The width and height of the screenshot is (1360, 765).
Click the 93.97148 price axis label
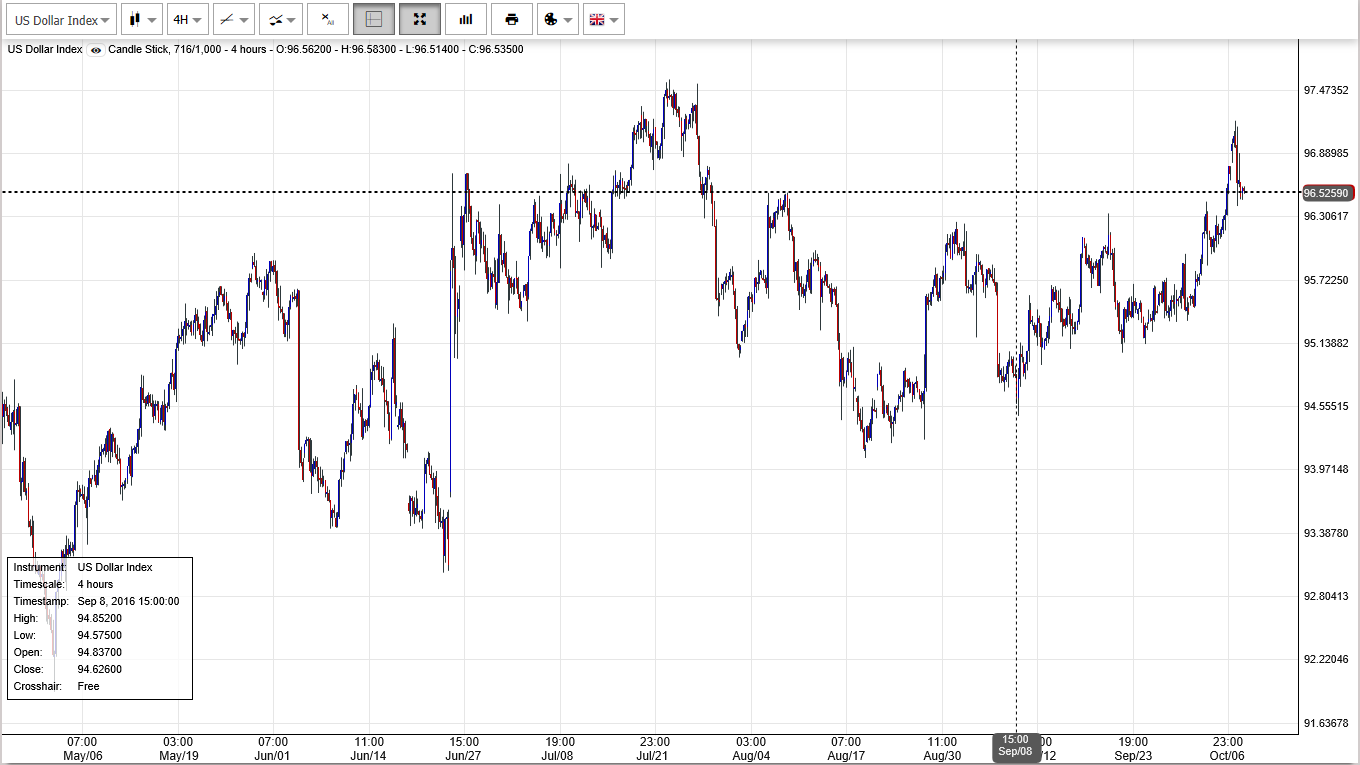point(1326,469)
